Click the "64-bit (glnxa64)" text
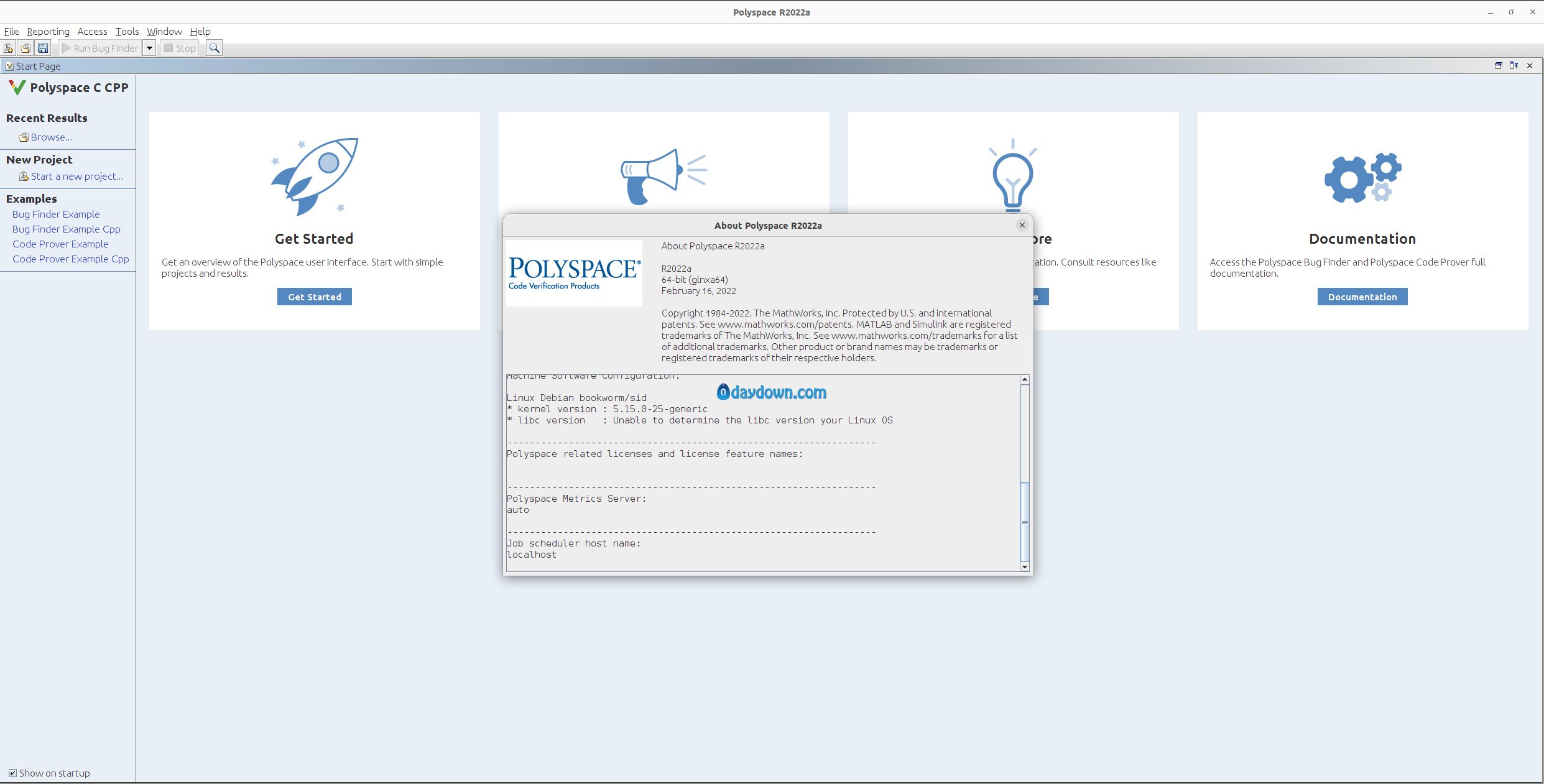The image size is (1544, 784). (695, 280)
